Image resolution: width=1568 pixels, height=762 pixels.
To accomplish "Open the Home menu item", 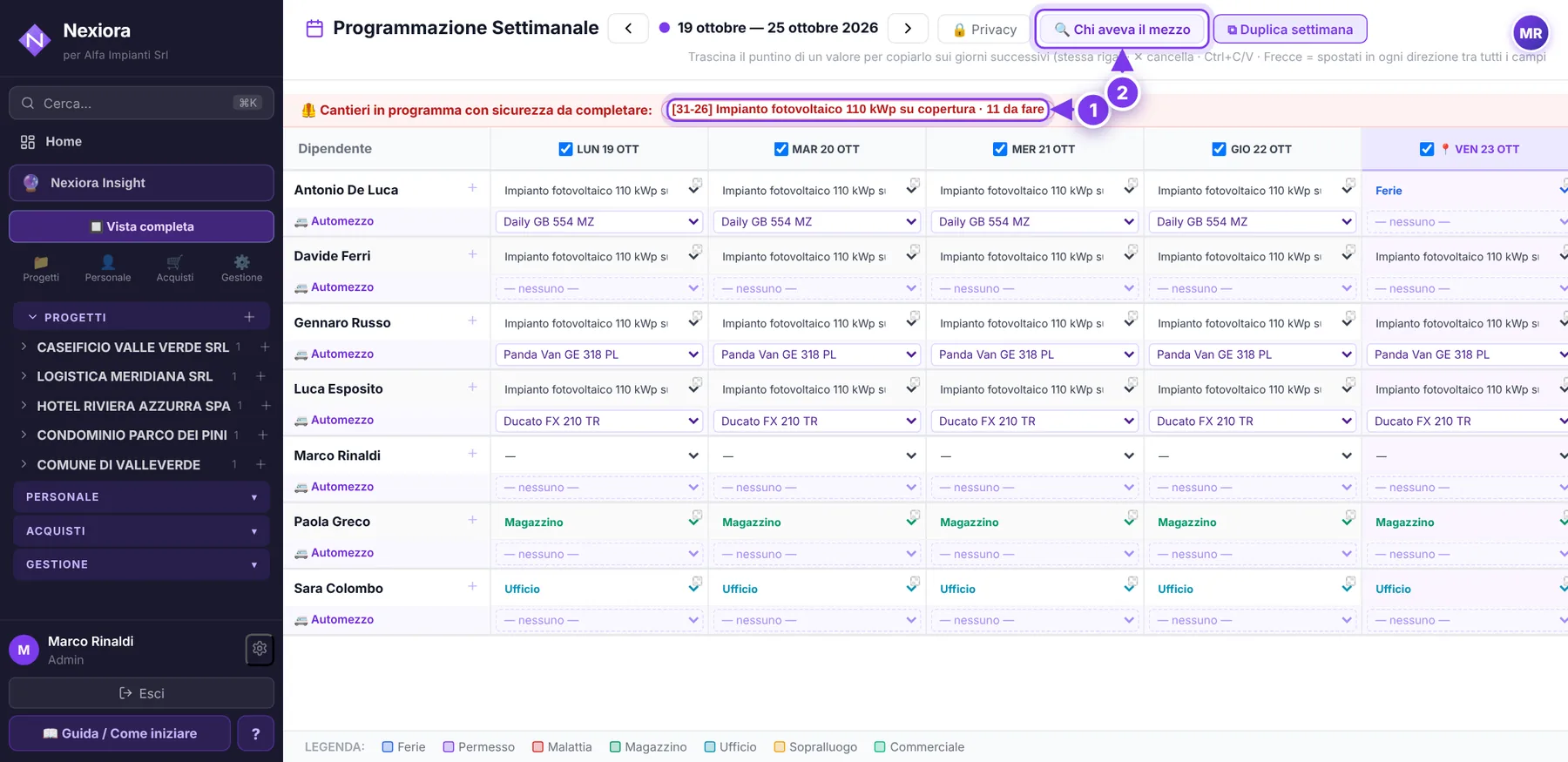I will pos(141,141).
